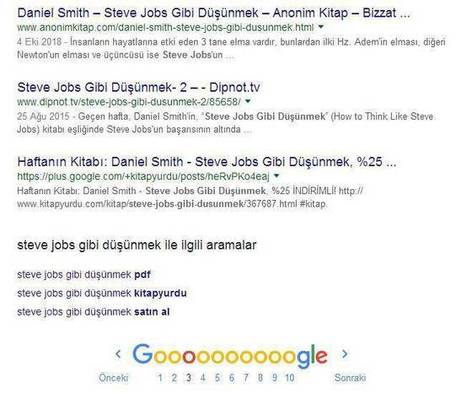Image resolution: width=467 pixels, height=394 pixels.
Task: Go to results page 5
Action: pos(217,378)
